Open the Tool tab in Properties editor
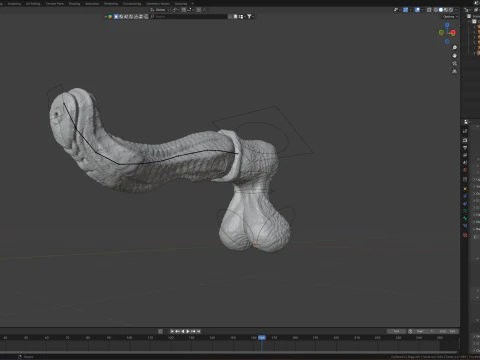 465,131
